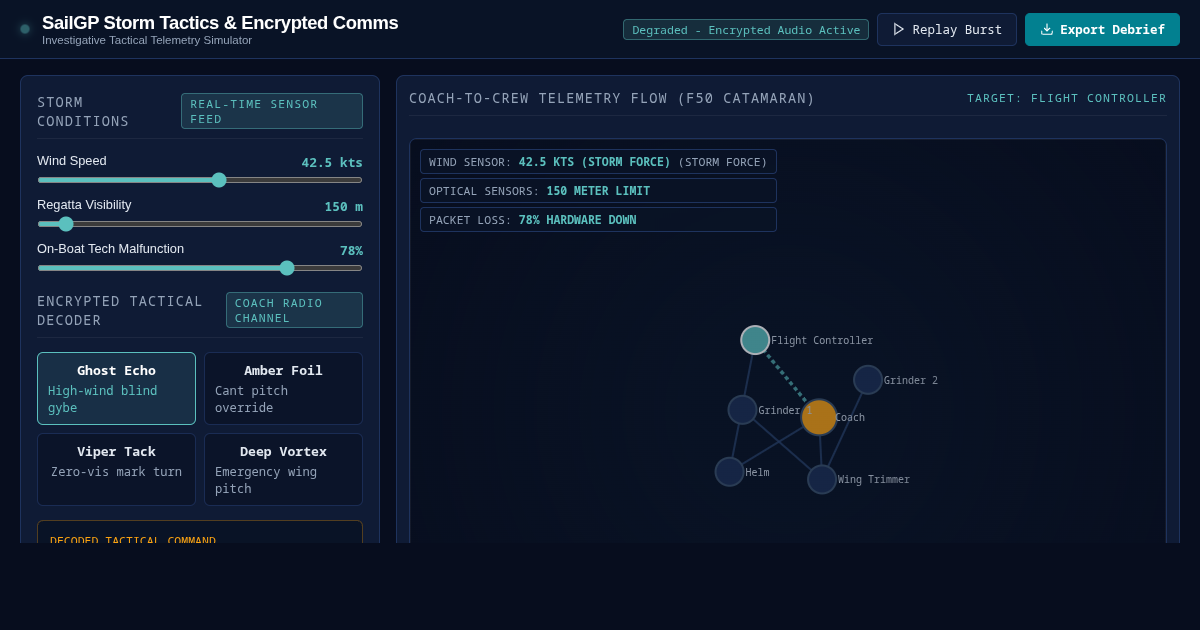Click the Storm Conditions heading
This screenshot has width=1200, height=630.
pyautogui.click(x=83, y=111)
